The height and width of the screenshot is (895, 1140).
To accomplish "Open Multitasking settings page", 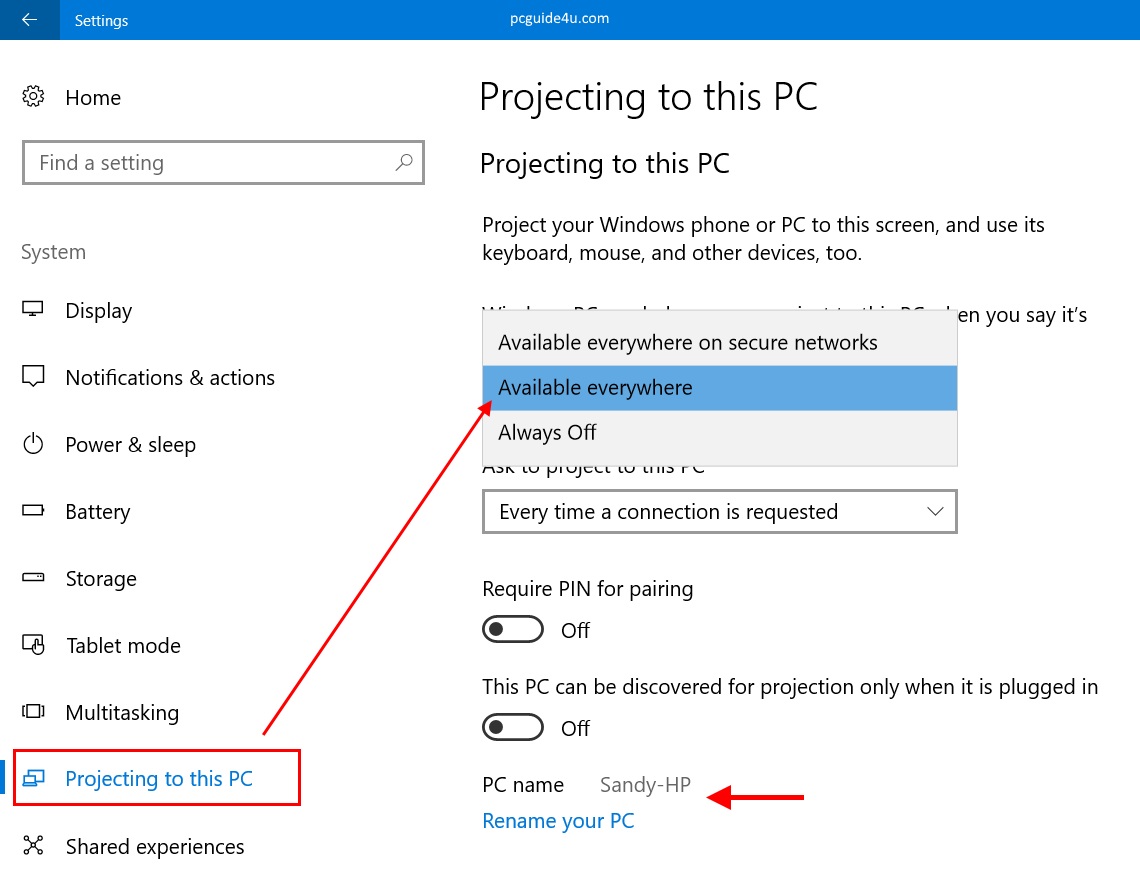I will (122, 713).
